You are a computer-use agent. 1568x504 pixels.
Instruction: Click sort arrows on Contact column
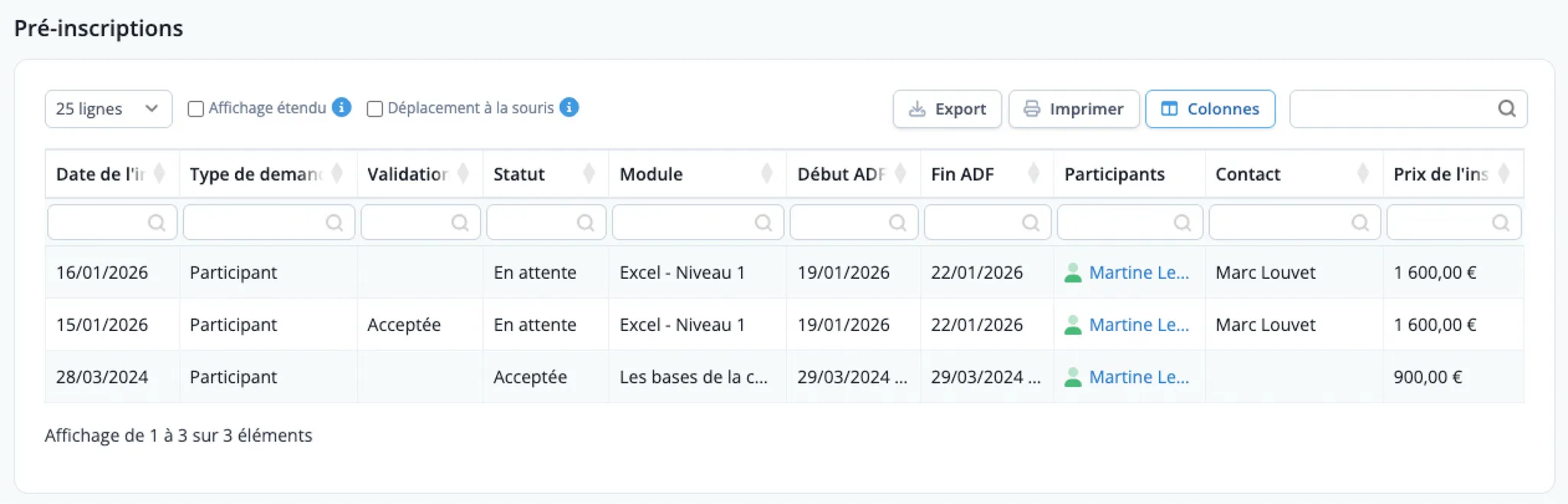(x=1363, y=174)
